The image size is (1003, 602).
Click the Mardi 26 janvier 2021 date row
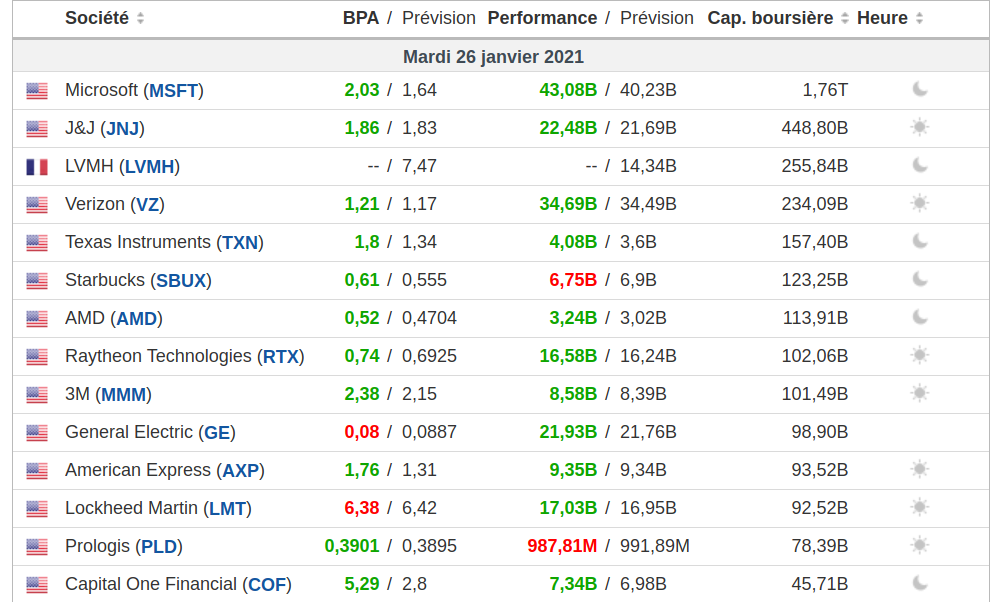tap(493, 57)
